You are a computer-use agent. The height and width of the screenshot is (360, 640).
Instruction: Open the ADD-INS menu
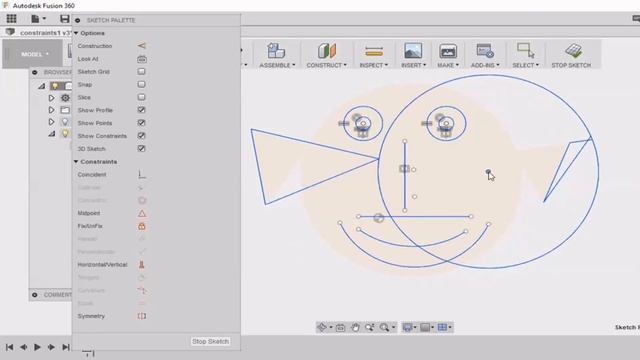pos(485,65)
